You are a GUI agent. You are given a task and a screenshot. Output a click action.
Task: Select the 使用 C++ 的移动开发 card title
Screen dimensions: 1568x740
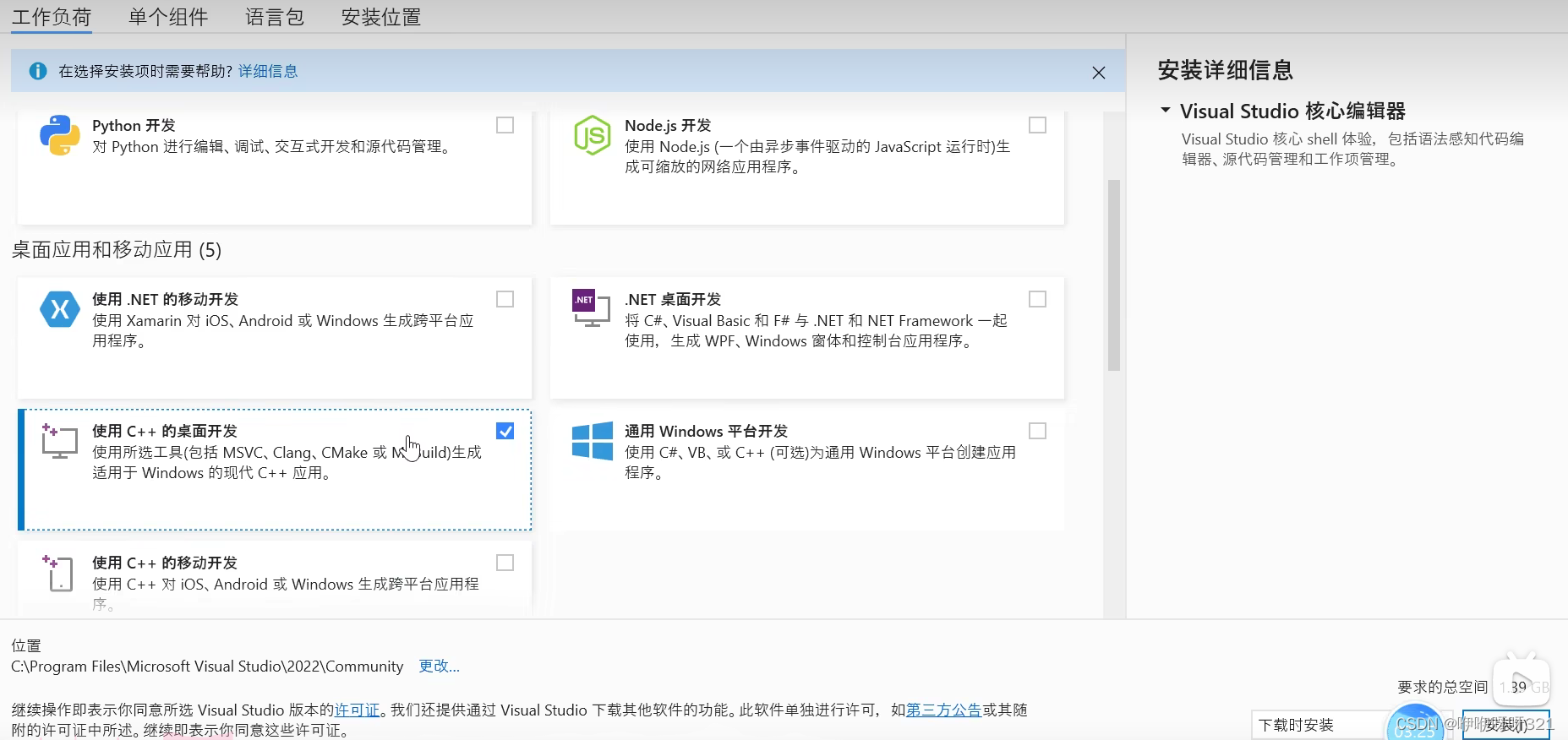tap(165, 563)
